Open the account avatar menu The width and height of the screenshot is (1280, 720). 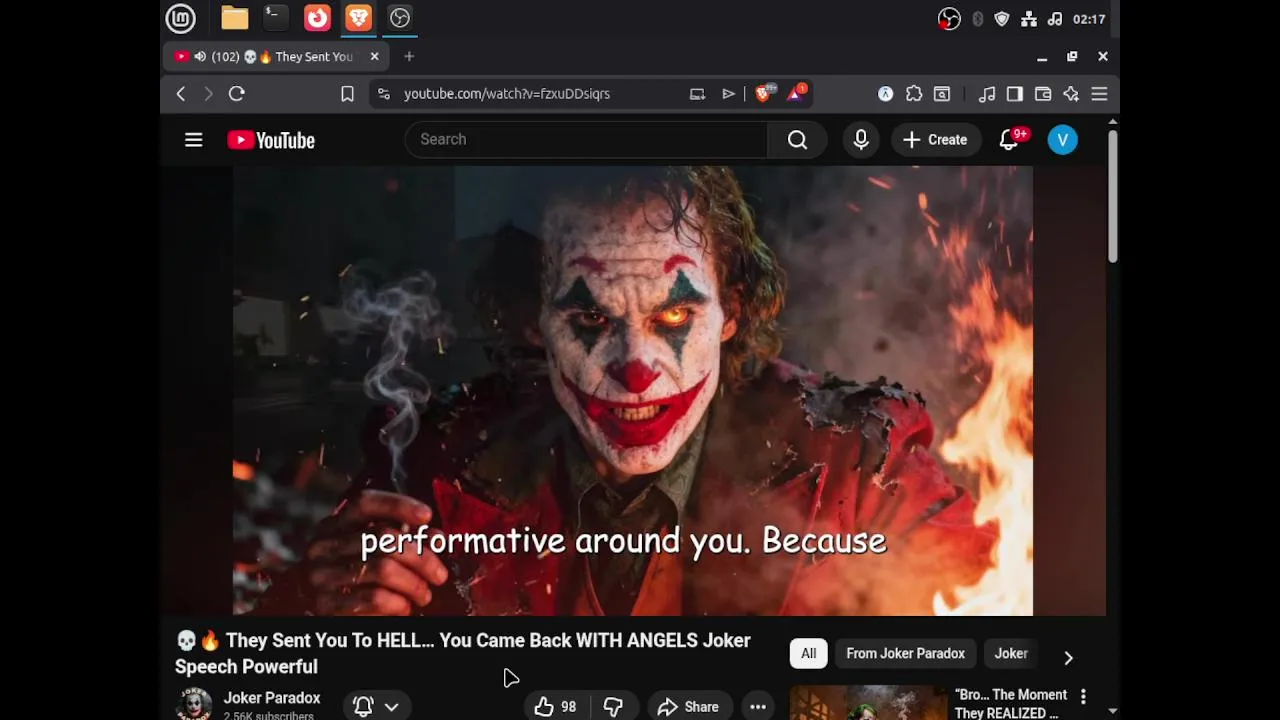pos(1063,140)
